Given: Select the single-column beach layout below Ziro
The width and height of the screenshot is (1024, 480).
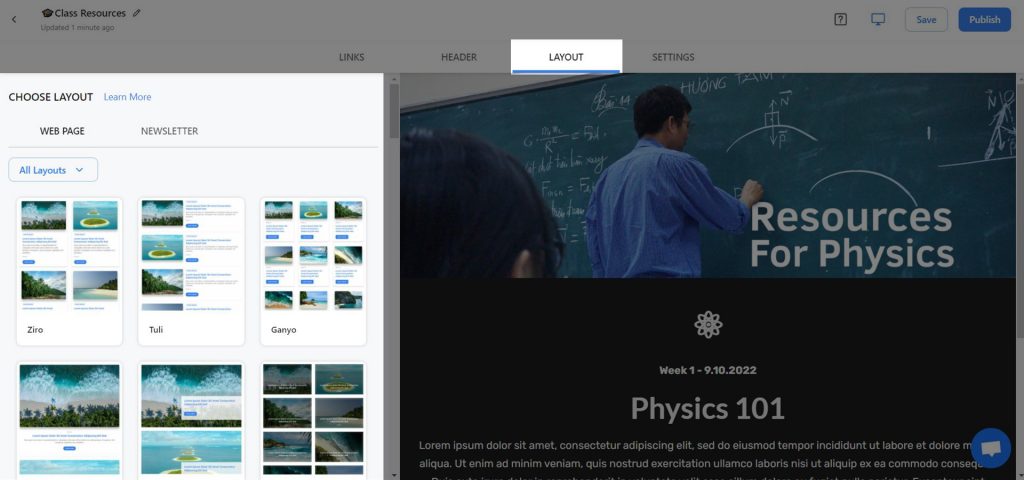Looking at the screenshot, I should [69, 420].
